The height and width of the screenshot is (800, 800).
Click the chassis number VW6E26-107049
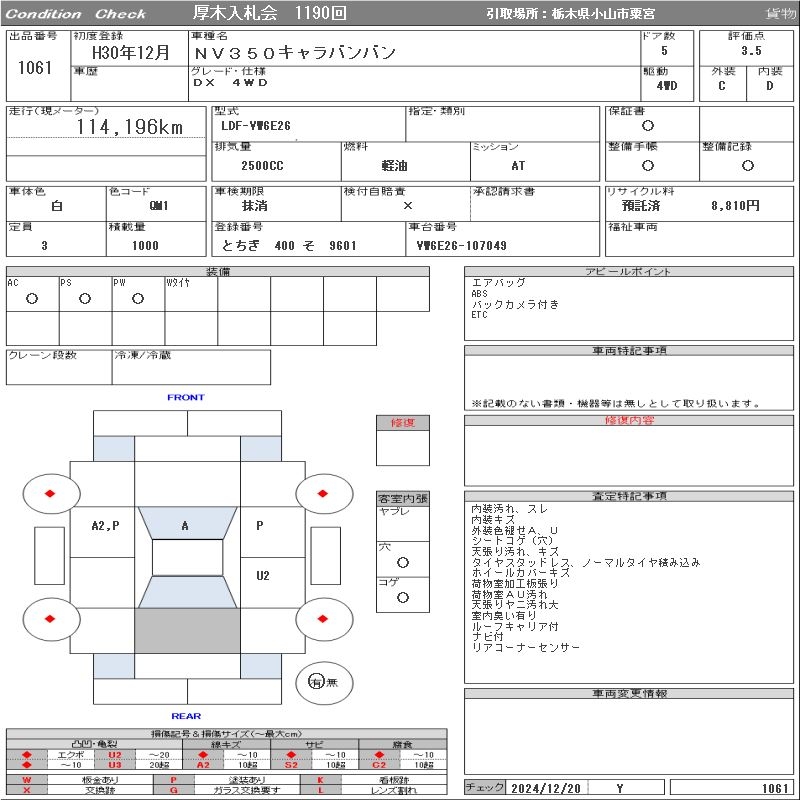click(x=462, y=245)
